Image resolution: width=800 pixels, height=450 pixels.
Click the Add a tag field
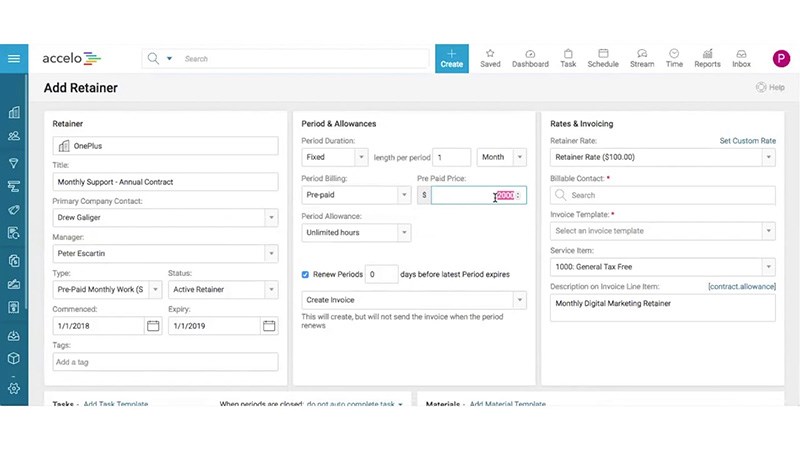(165, 362)
